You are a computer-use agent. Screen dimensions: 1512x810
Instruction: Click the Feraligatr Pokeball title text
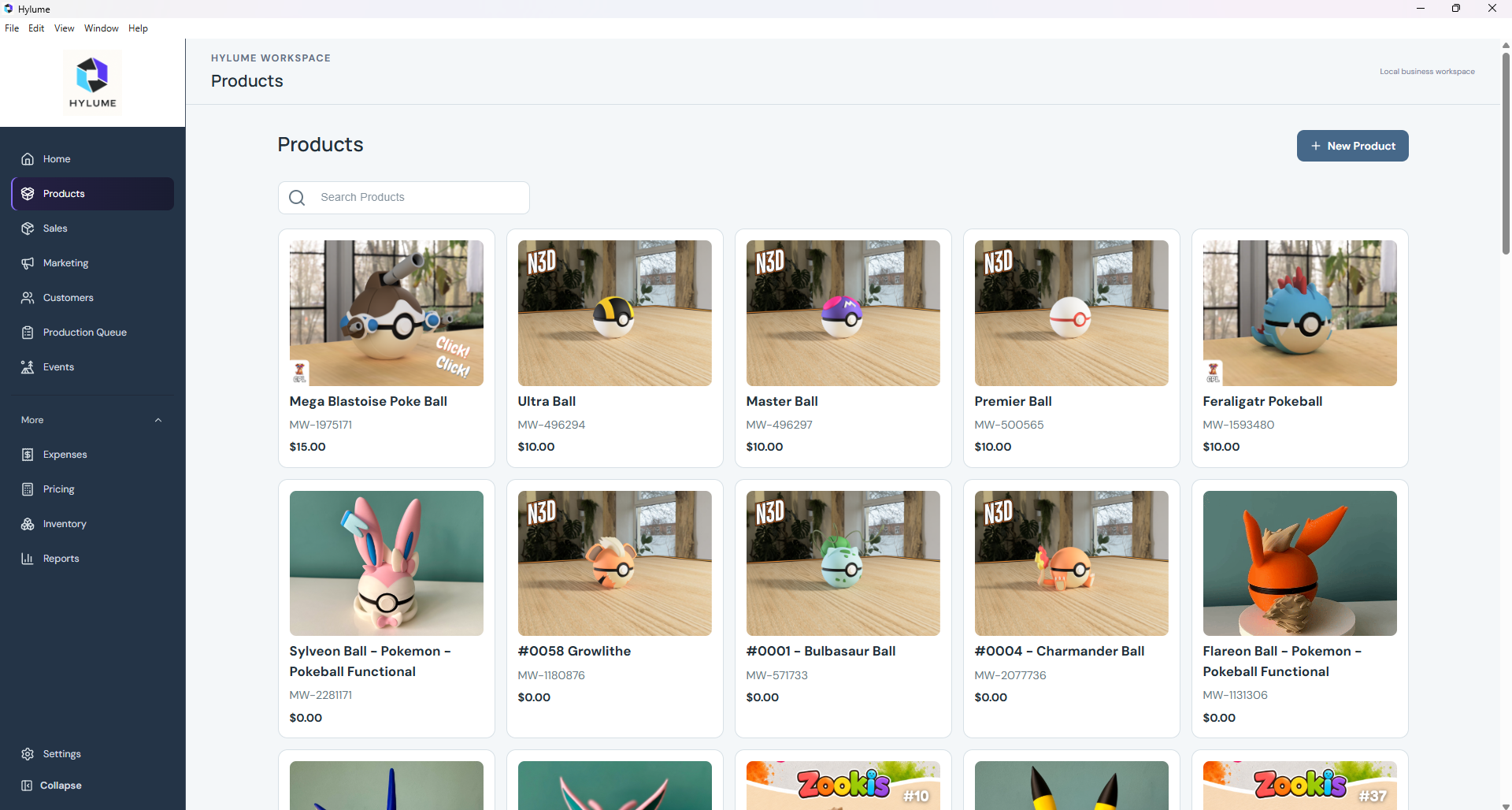pyautogui.click(x=1262, y=402)
